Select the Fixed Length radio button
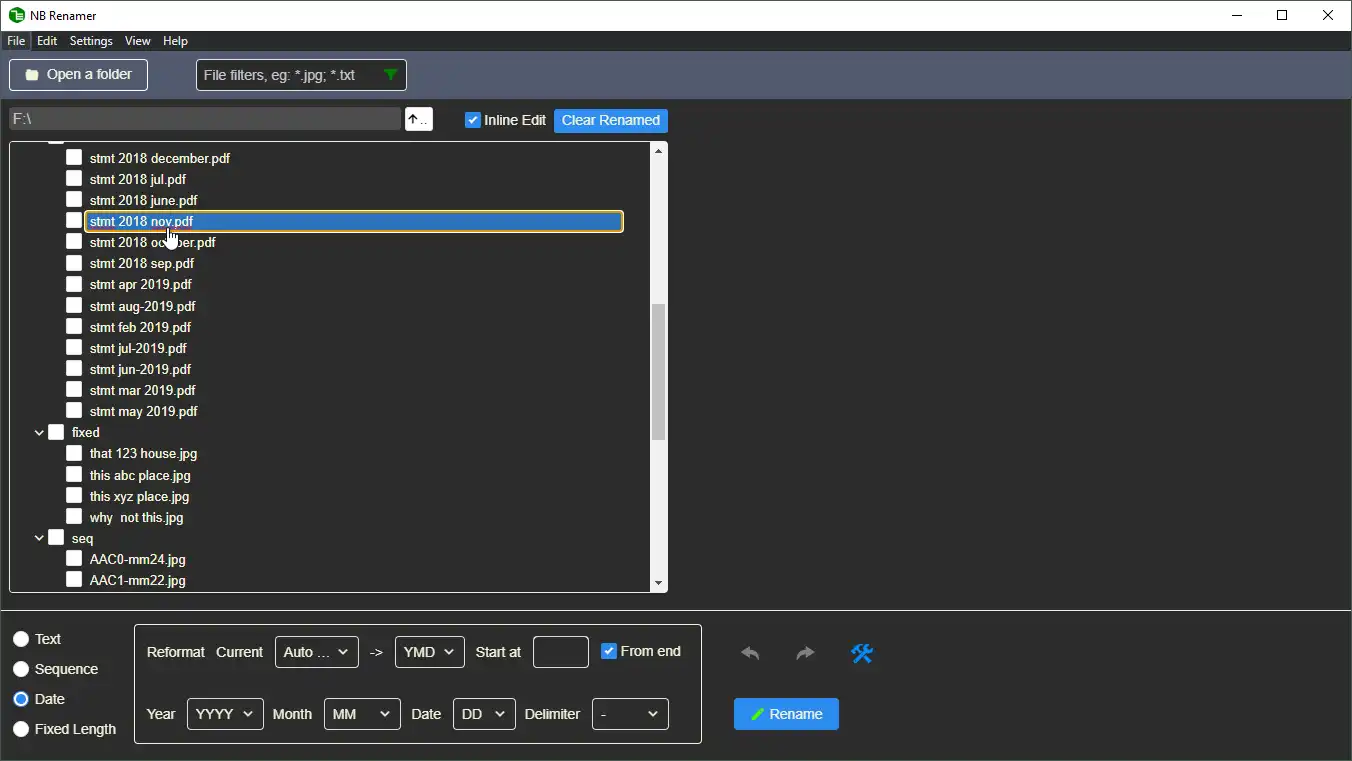Screen dimensions: 1352x761 click(x=21, y=729)
